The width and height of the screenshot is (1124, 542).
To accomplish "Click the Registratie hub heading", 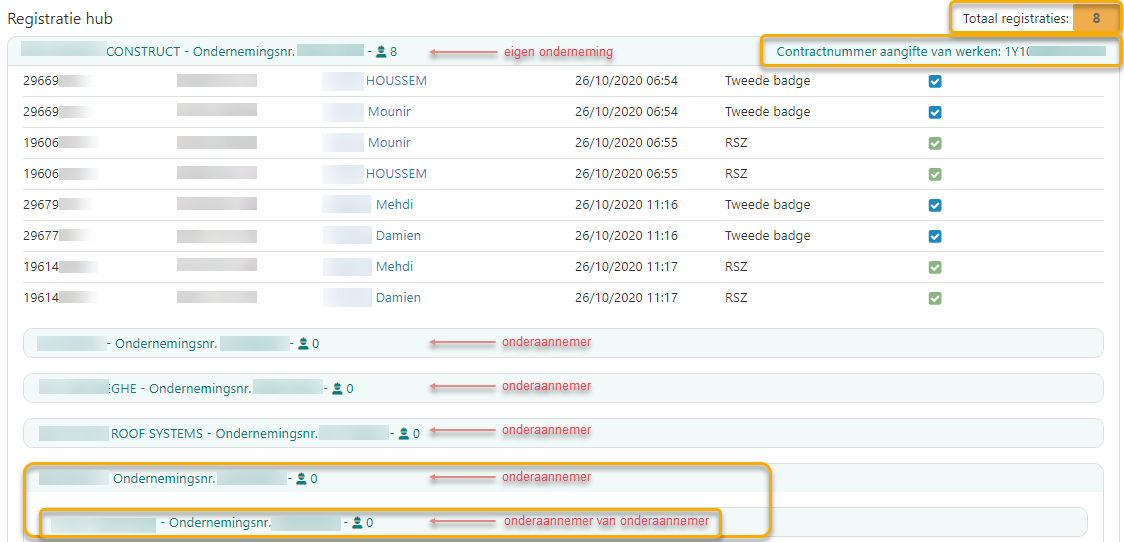I will point(60,18).
